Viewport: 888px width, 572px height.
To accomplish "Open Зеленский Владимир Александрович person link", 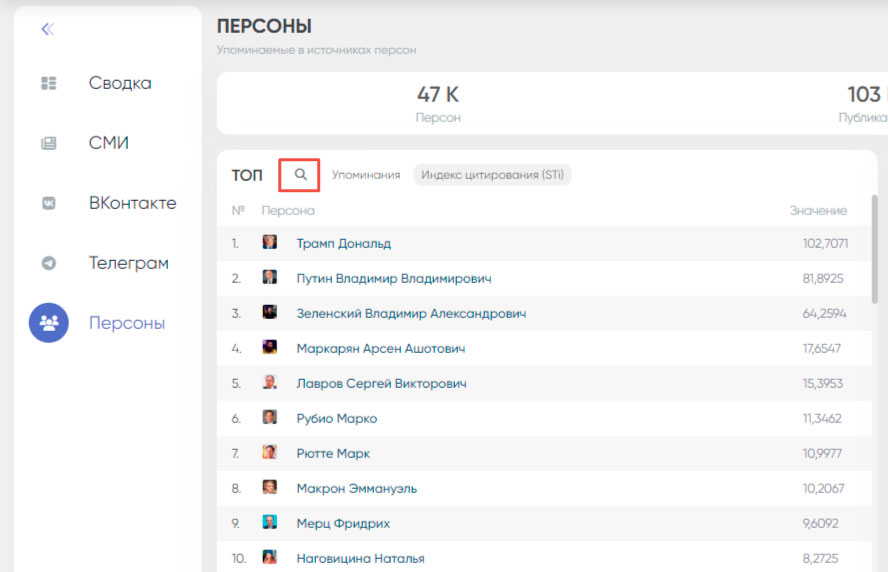I will click(x=411, y=313).
